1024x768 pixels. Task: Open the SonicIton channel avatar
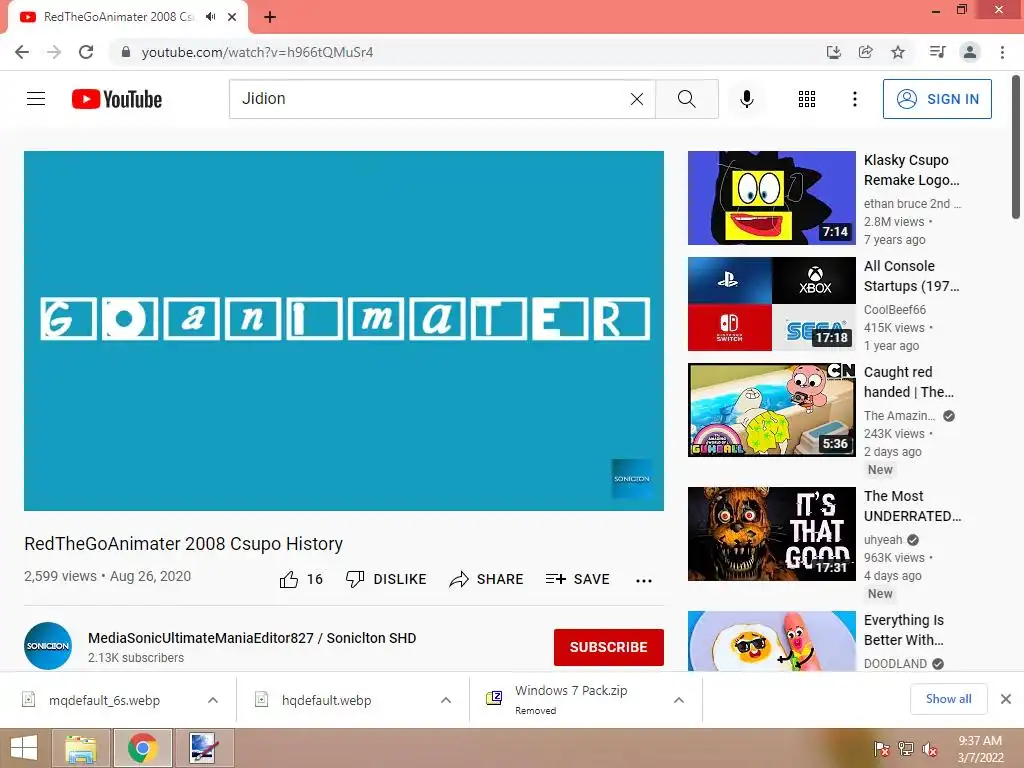48,646
